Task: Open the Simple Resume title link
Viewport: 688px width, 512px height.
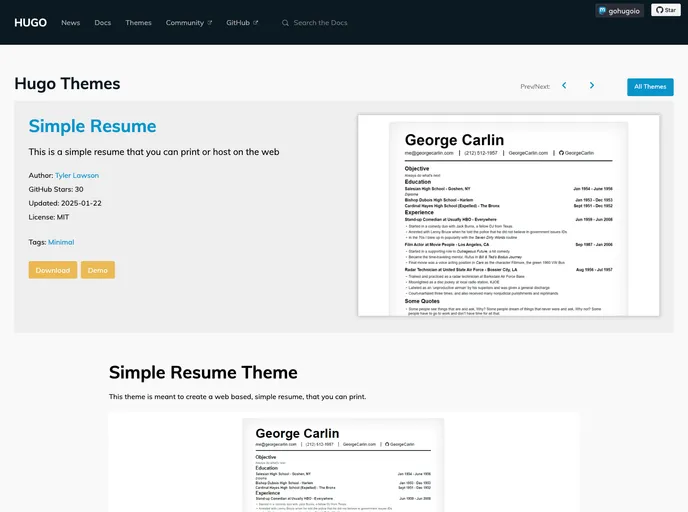Action: pyautogui.click(x=92, y=126)
